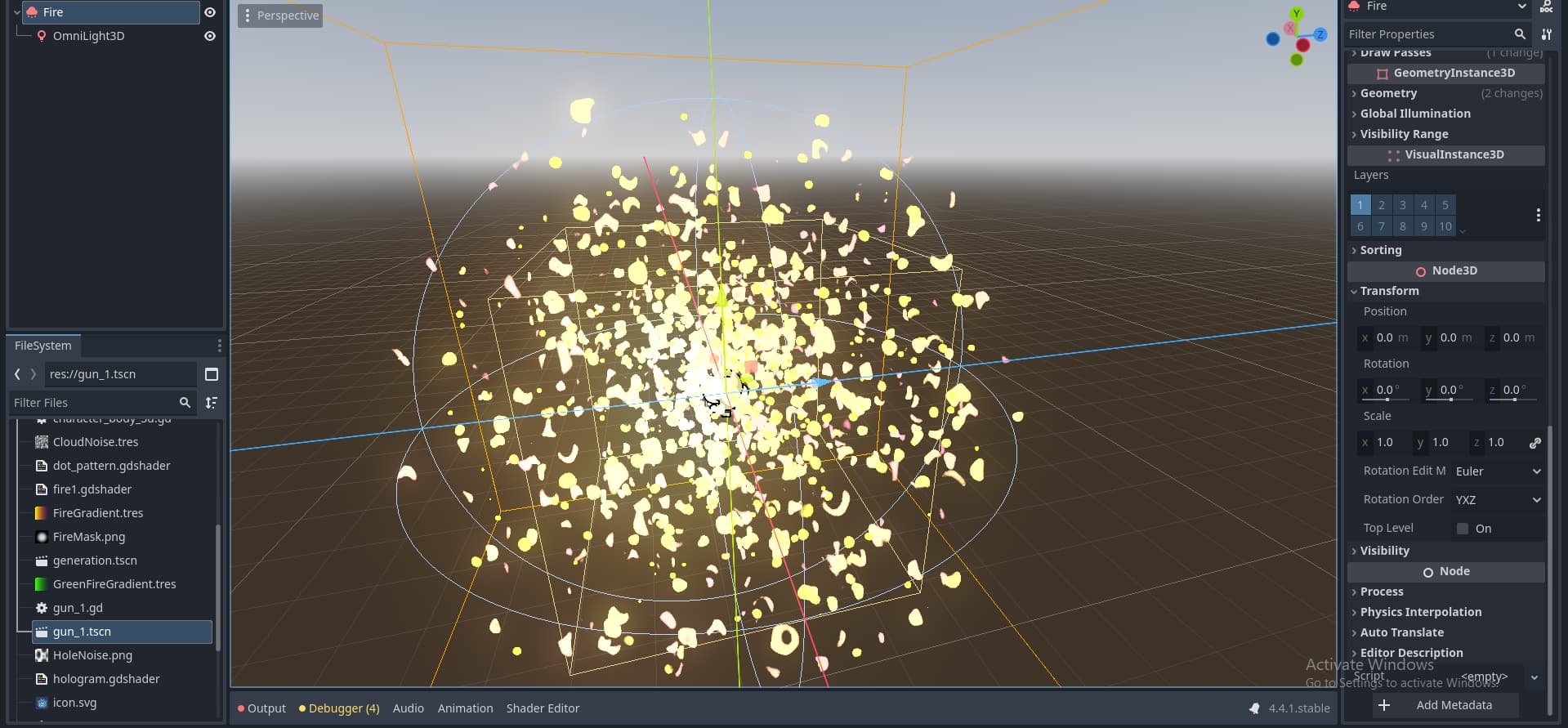Open the Debugger (4) panel
This screenshot has height=728, width=1568.
click(x=339, y=708)
